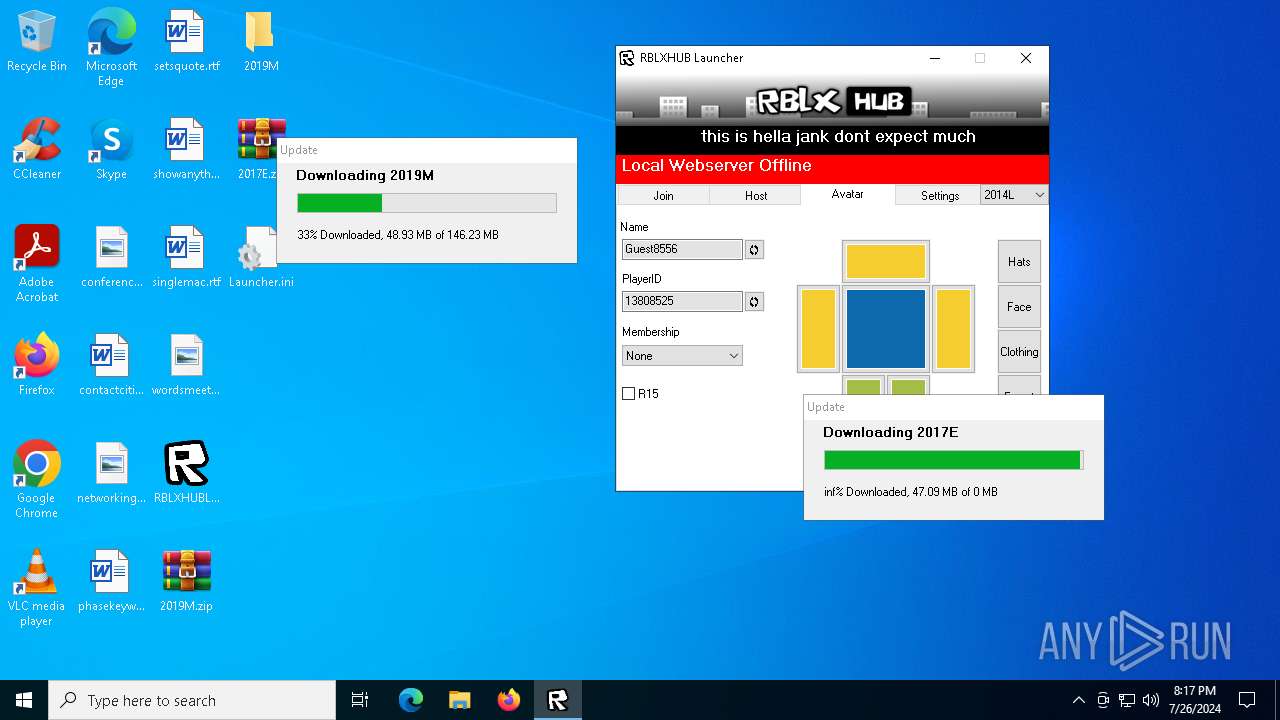Launch the Google Chrome desktop shortcut
The height and width of the screenshot is (720, 1280).
click(37, 480)
